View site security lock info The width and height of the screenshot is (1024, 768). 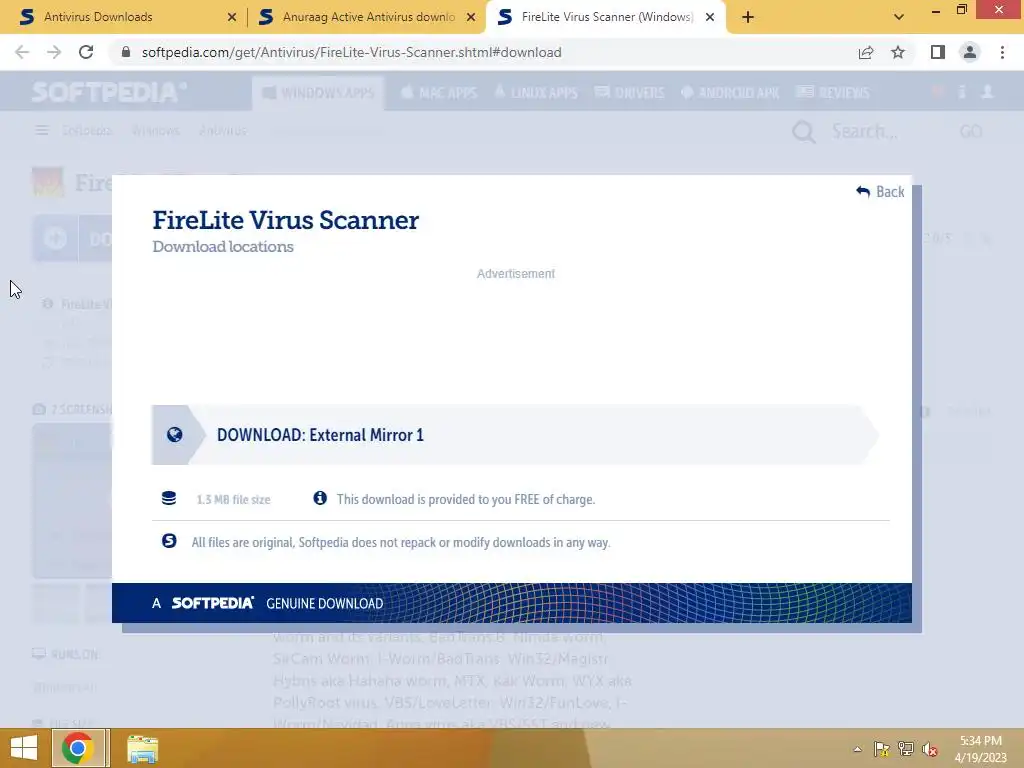(x=126, y=52)
